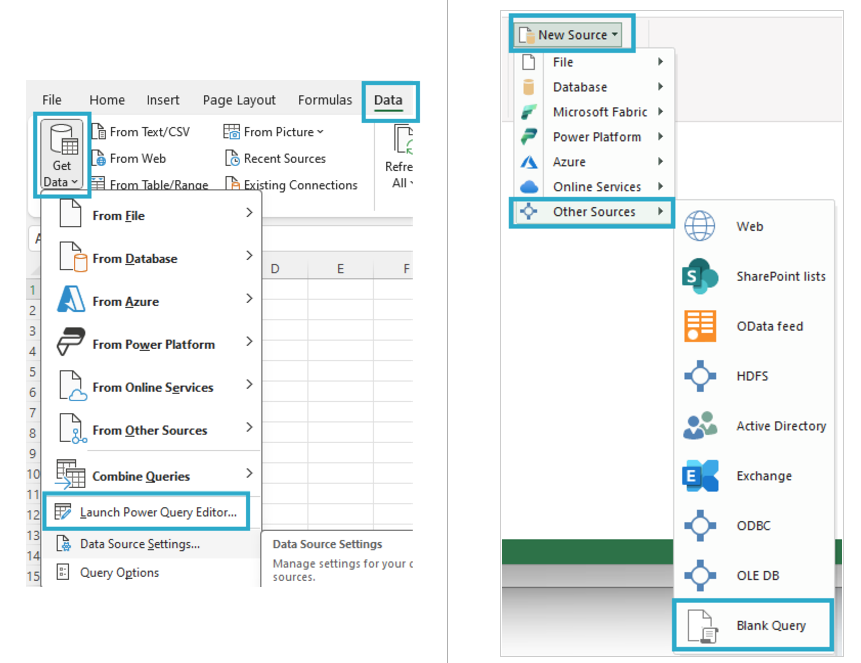Click the Refresh All icon
The height and width of the screenshot is (663, 861).
point(404,140)
